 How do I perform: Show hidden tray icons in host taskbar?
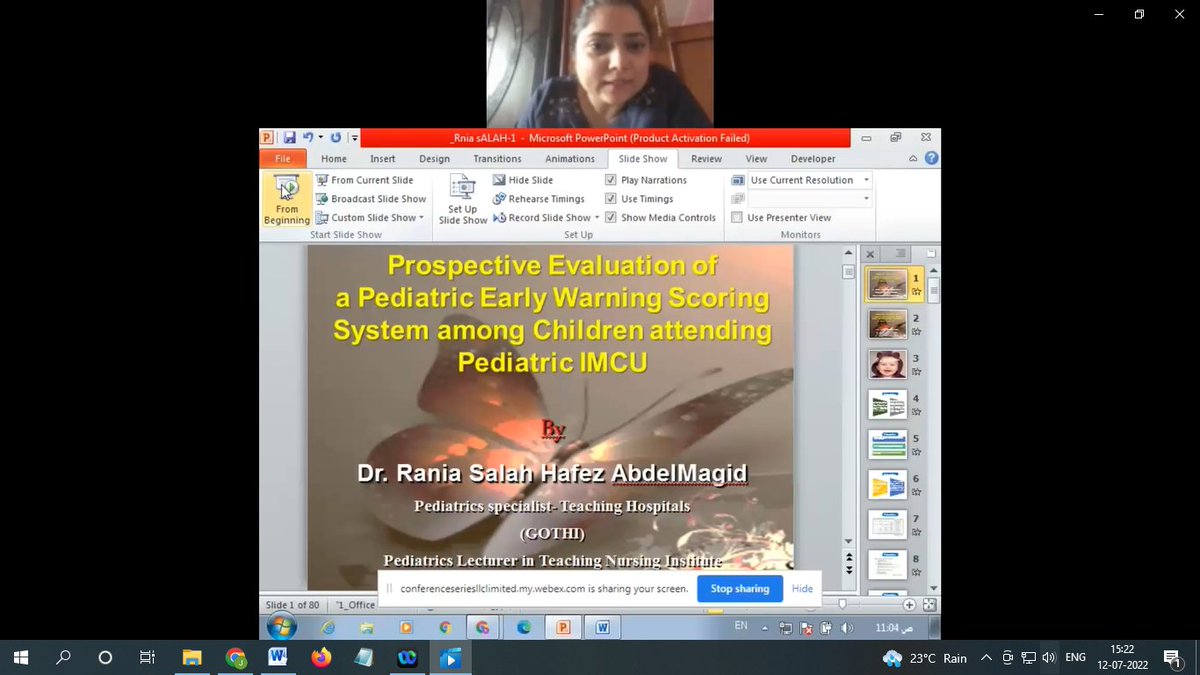(x=987, y=658)
